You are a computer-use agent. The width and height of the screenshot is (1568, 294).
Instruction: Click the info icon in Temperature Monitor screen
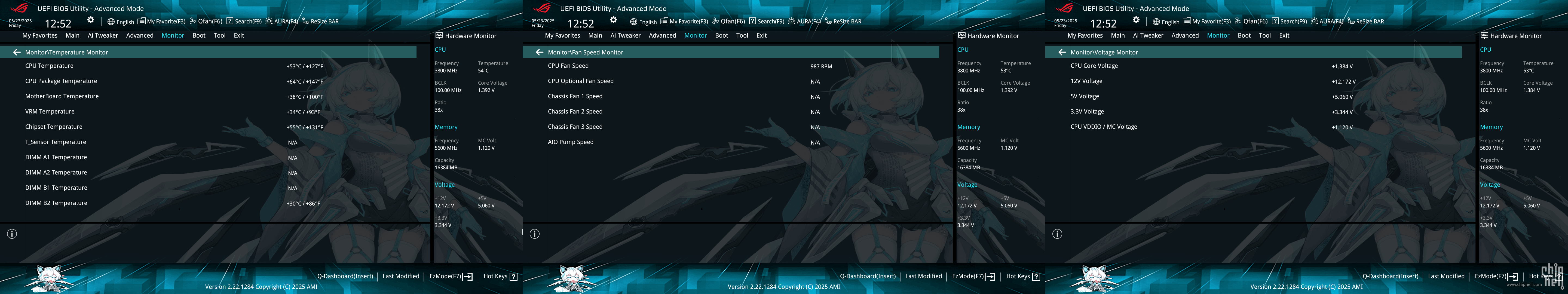[11, 234]
